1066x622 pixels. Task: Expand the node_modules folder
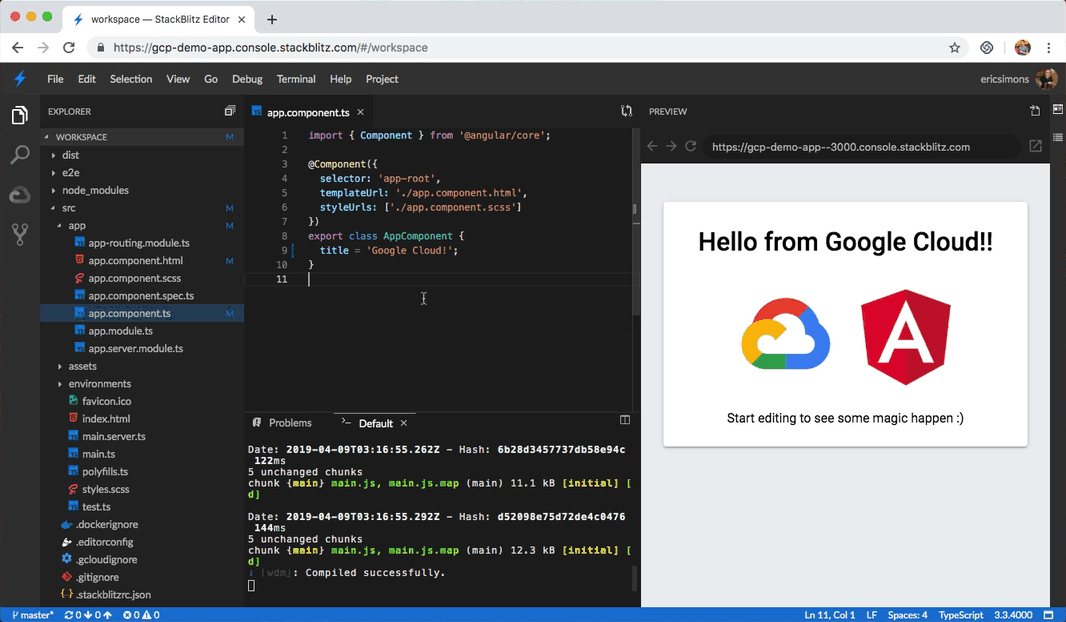tap(95, 190)
